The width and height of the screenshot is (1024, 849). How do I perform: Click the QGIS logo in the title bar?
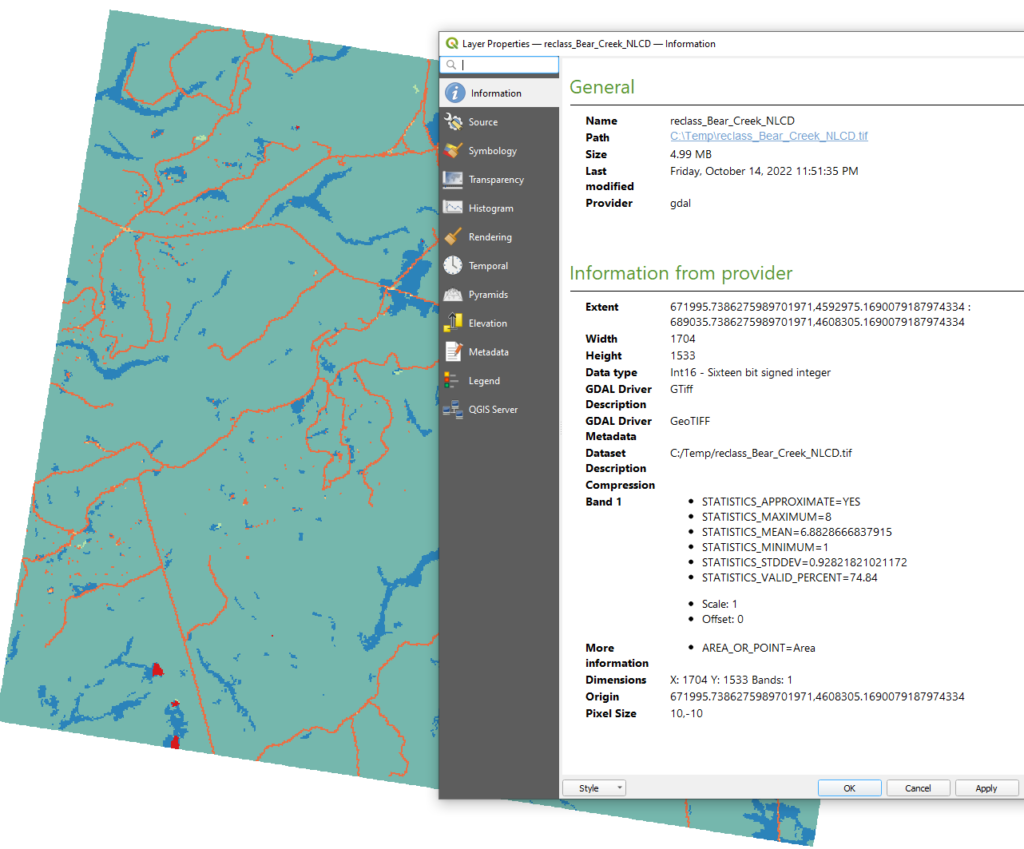[452, 44]
